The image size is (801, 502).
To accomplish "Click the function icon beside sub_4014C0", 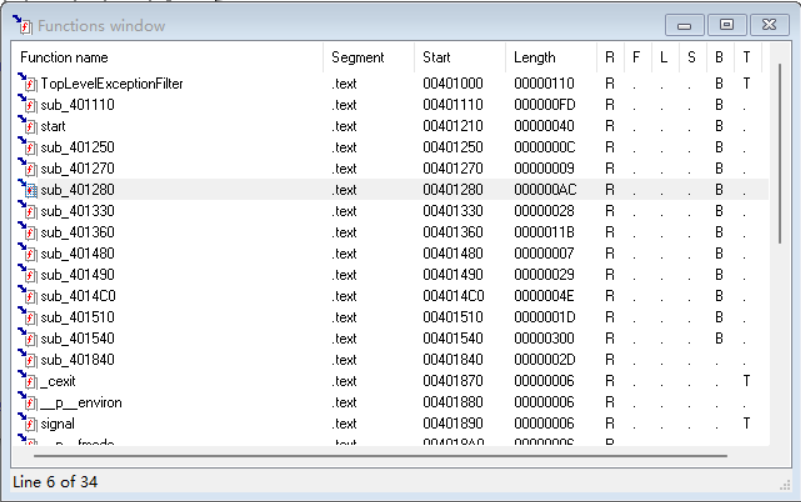I will 28,296.
